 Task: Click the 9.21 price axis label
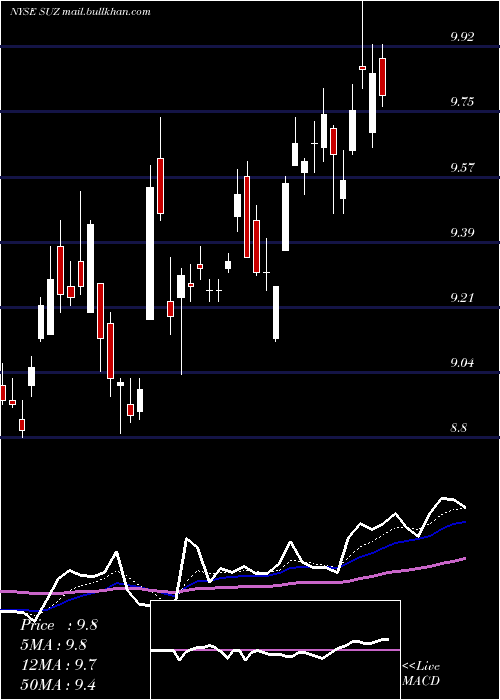click(462, 297)
